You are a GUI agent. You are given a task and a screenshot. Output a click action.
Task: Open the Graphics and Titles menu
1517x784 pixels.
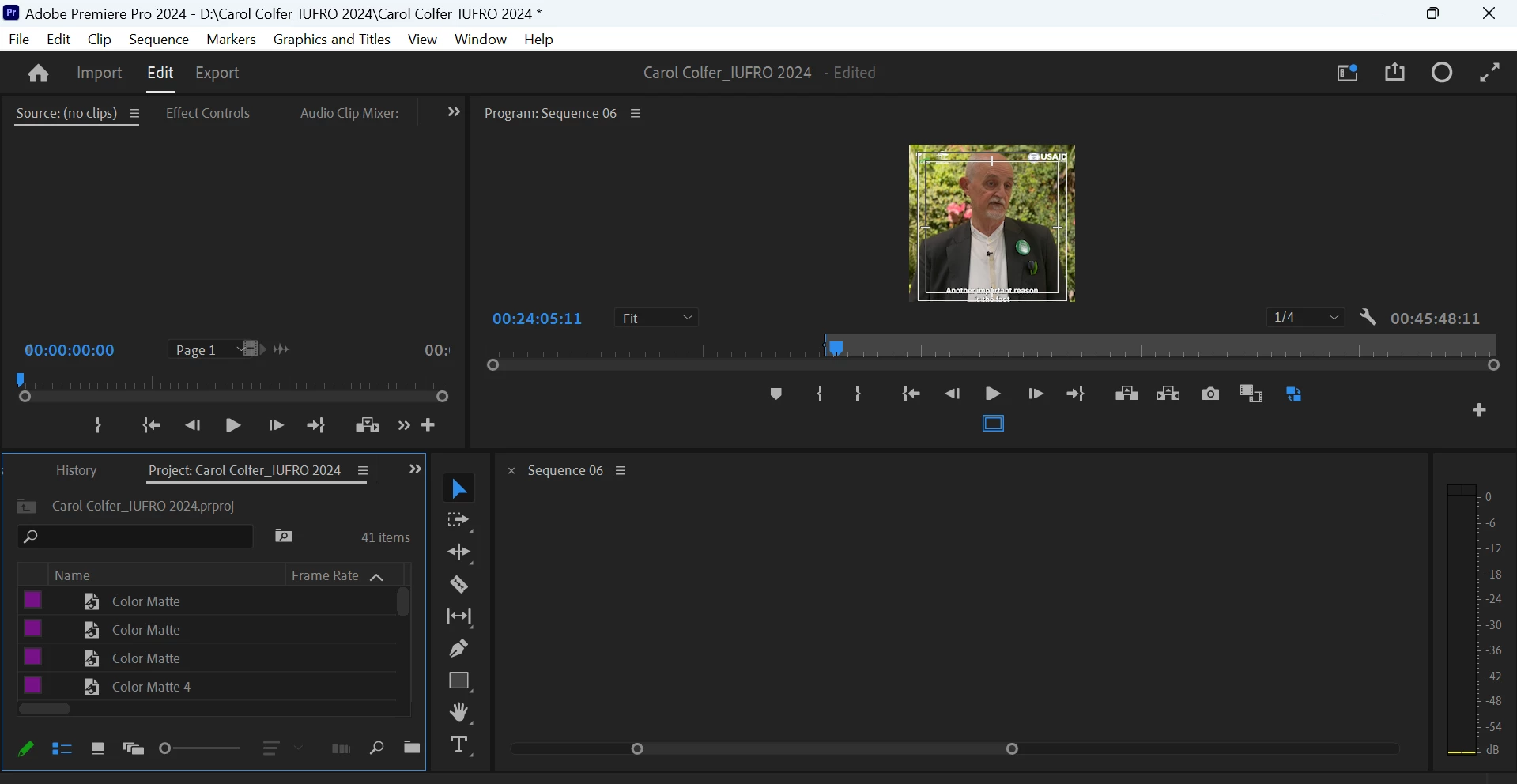click(x=332, y=40)
